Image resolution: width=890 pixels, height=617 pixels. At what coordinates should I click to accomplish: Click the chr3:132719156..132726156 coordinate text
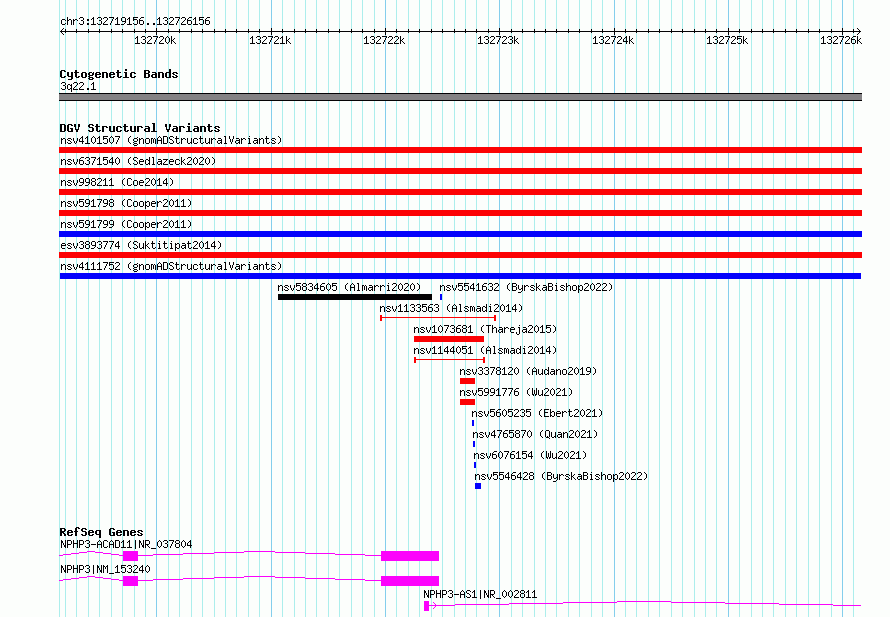pyautogui.click(x=135, y=21)
